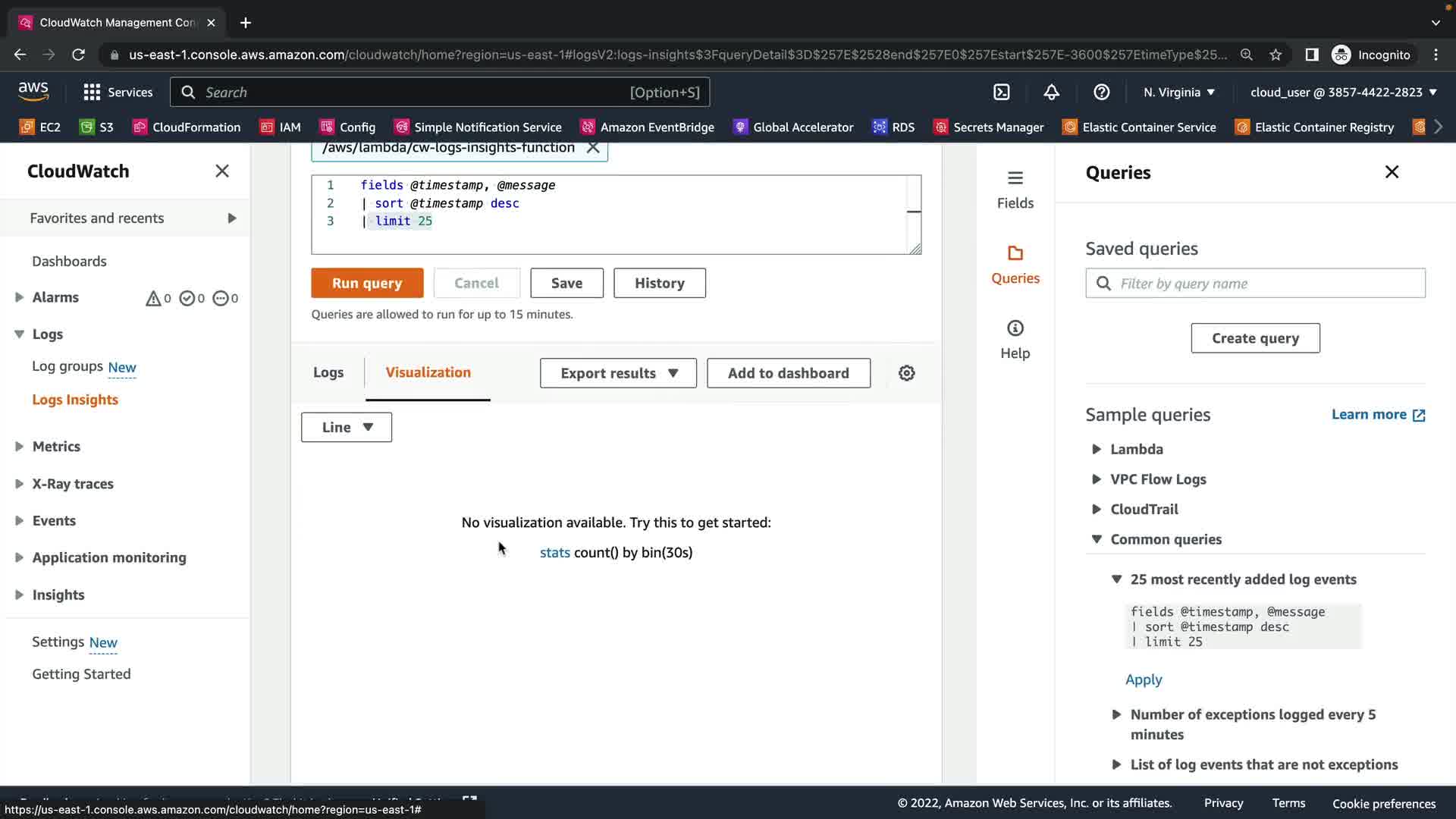The height and width of the screenshot is (819, 1456).
Task: Expand the Alarms navigation section
Action: (20, 297)
